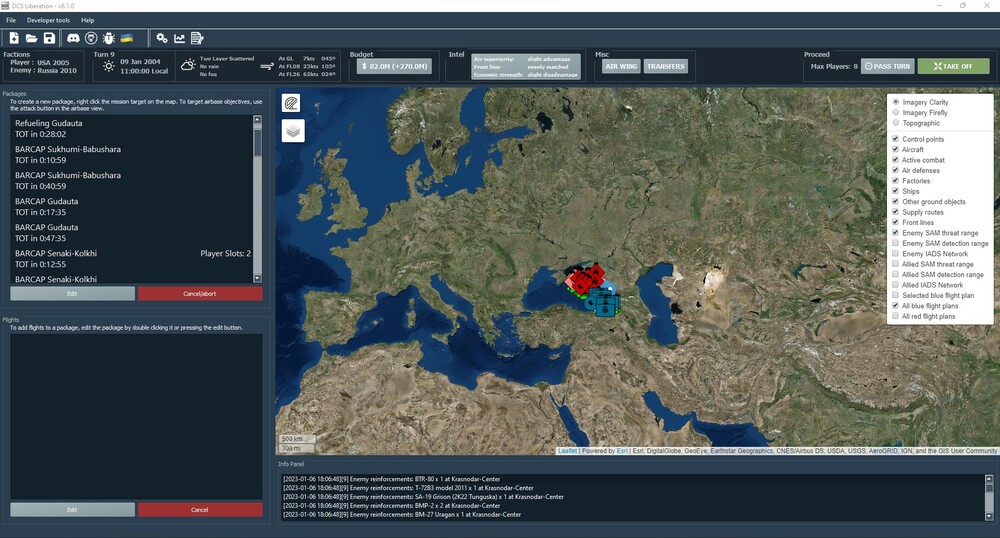Screen dimensions: 1000x538
Task: Click the New game file icon
Action: pos(14,38)
